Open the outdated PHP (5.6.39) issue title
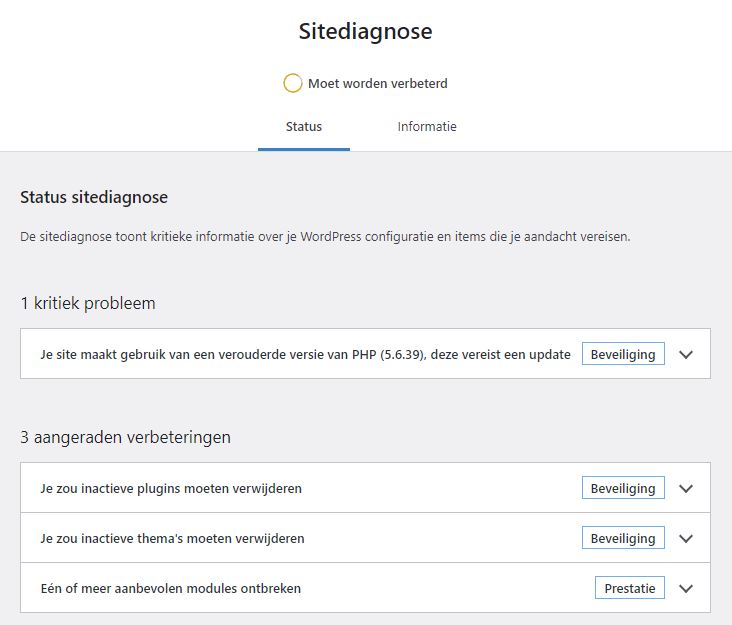This screenshot has width=732, height=625. (305, 354)
